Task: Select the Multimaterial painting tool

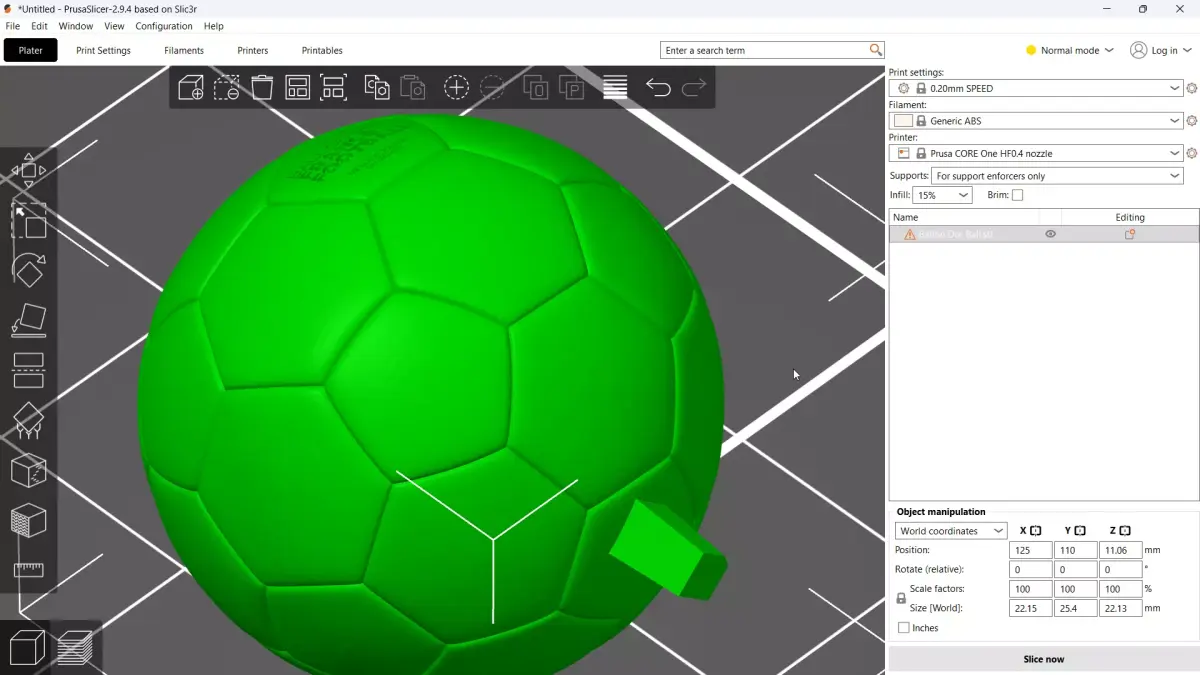Action: point(28,520)
